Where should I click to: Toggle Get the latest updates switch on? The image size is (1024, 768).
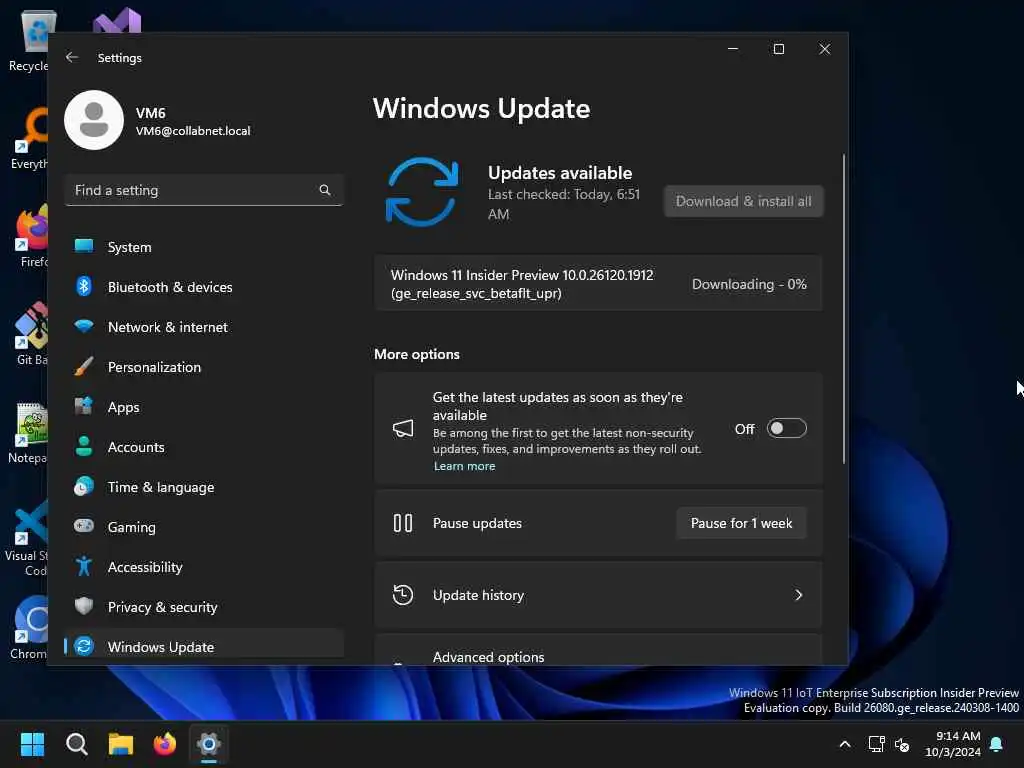point(786,428)
